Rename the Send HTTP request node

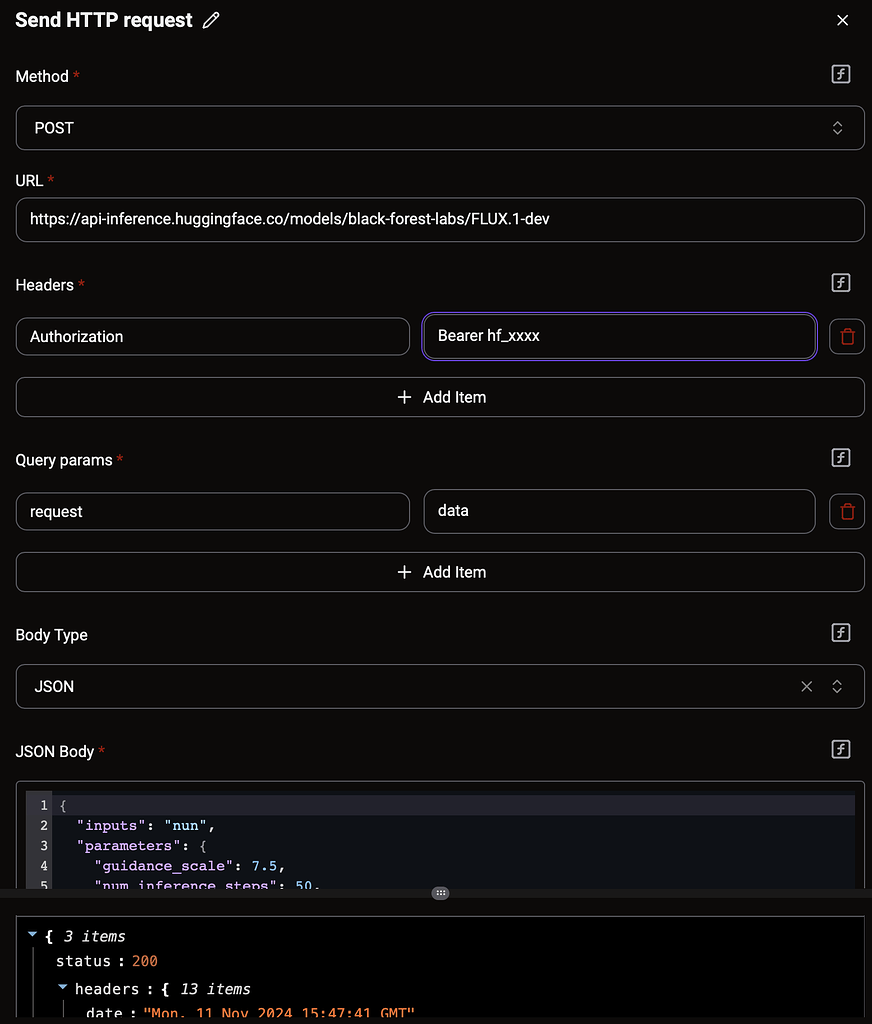(210, 19)
